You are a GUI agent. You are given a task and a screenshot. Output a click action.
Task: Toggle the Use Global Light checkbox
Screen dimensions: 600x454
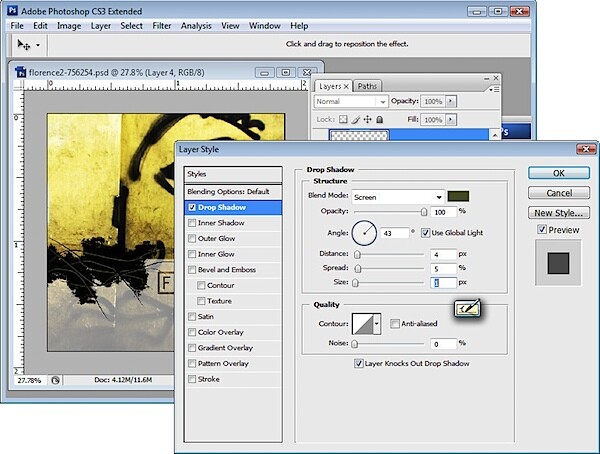[426, 233]
